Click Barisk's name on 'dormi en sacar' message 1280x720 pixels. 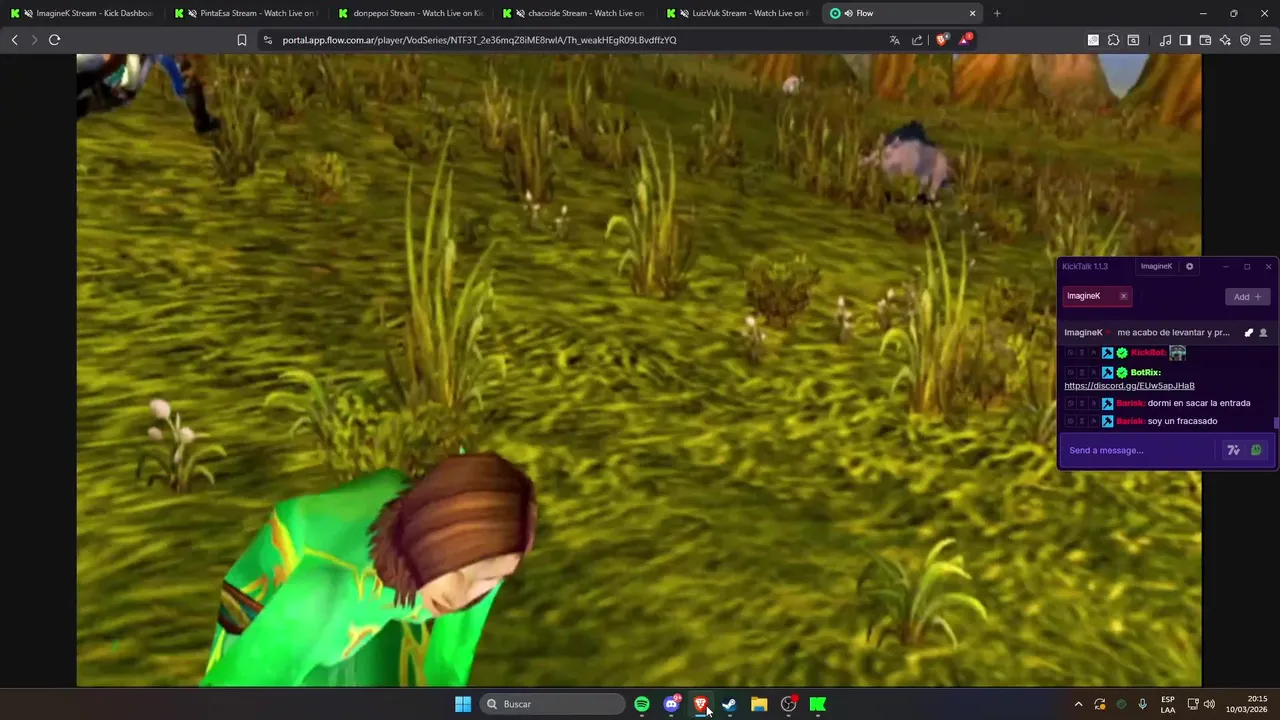pyautogui.click(x=1131, y=403)
